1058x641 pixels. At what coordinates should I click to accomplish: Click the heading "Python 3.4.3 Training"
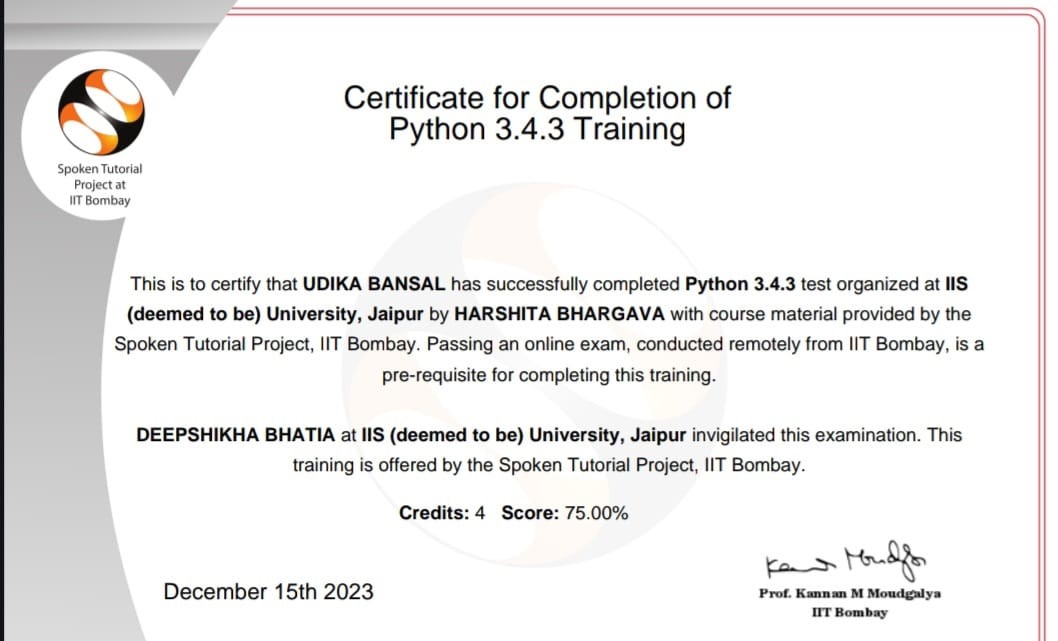click(537, 129)
